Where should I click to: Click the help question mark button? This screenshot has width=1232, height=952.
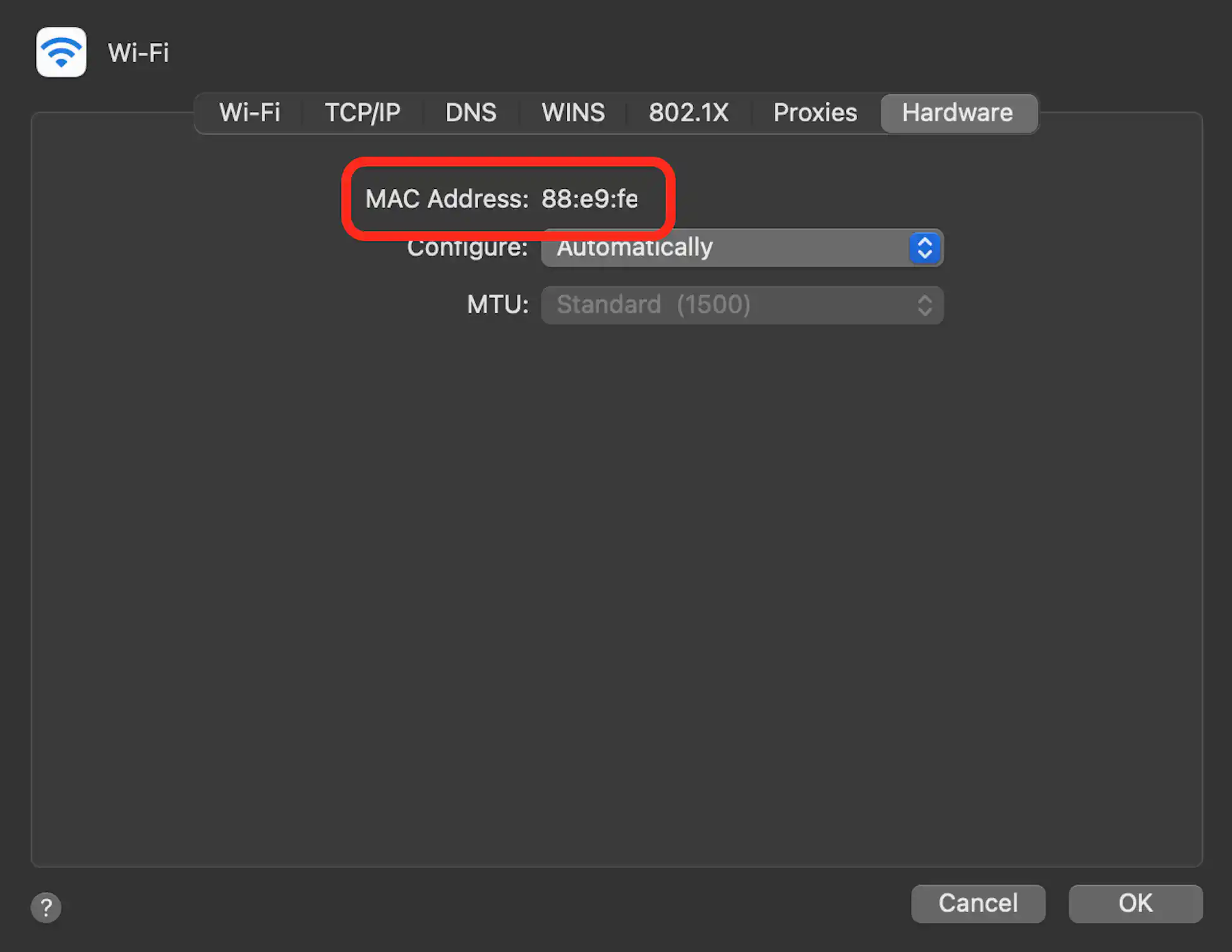point(46,907)
